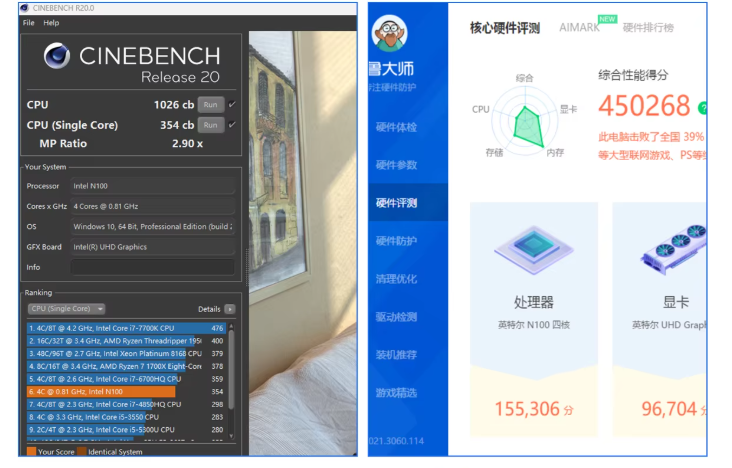Select ranking row Intel Core i5-3550 CPU
Screen dimensions: 732x468
click(x=126, y=417)
